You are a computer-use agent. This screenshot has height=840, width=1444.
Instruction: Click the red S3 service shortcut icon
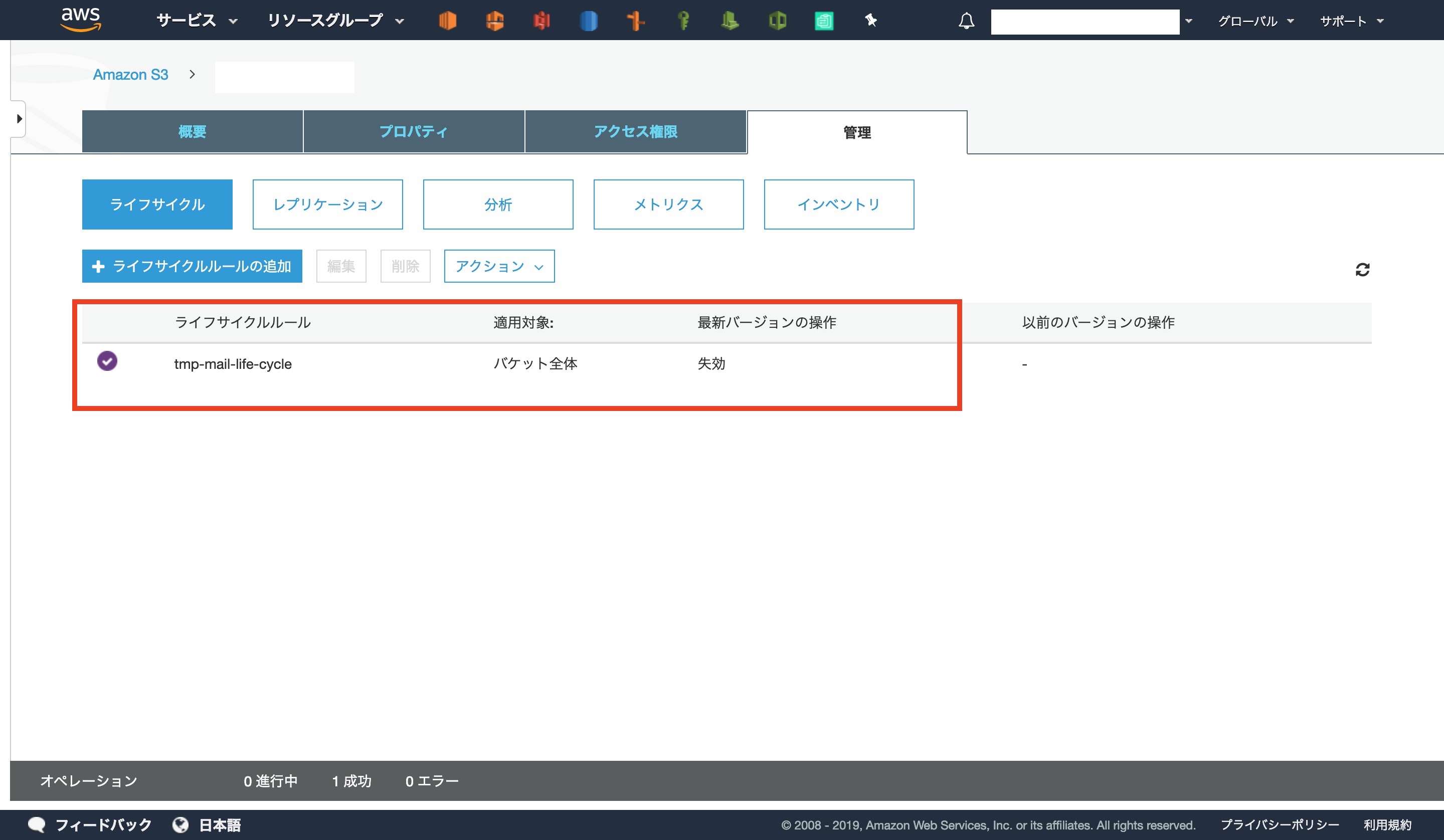click(541, 21)
